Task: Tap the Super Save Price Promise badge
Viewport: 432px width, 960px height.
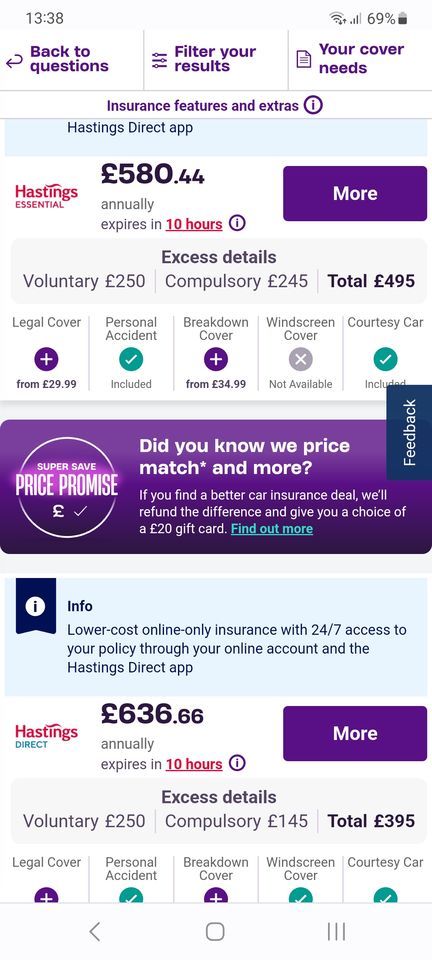Action: 67,487
